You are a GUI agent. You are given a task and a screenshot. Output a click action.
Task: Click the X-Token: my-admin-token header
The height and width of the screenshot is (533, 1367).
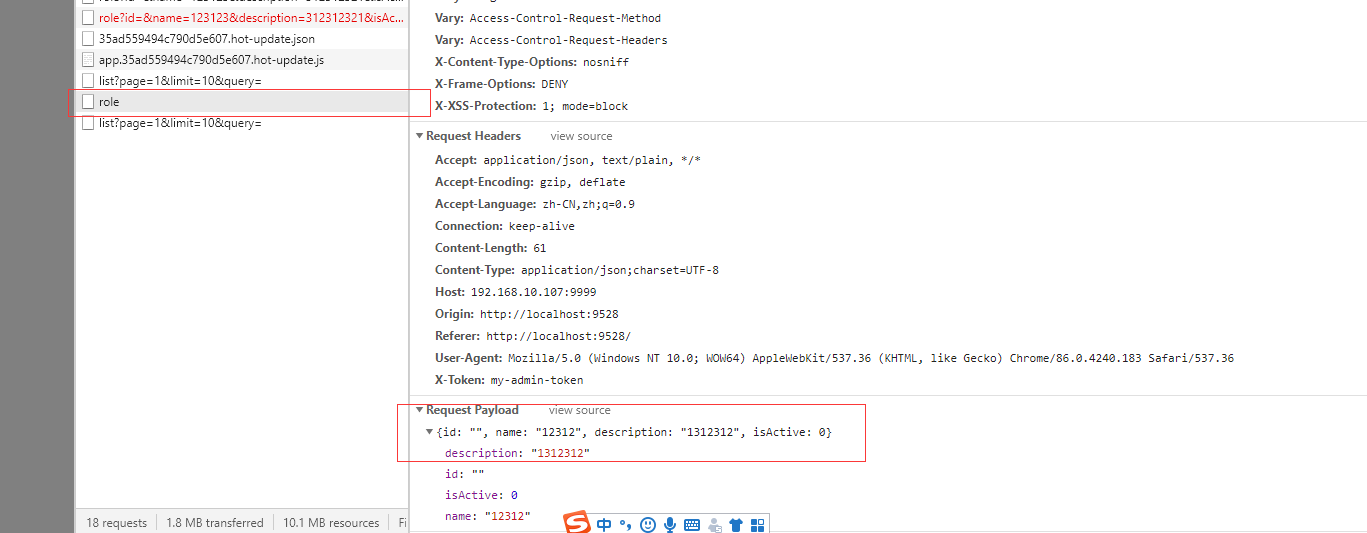(x=509, y=380)
